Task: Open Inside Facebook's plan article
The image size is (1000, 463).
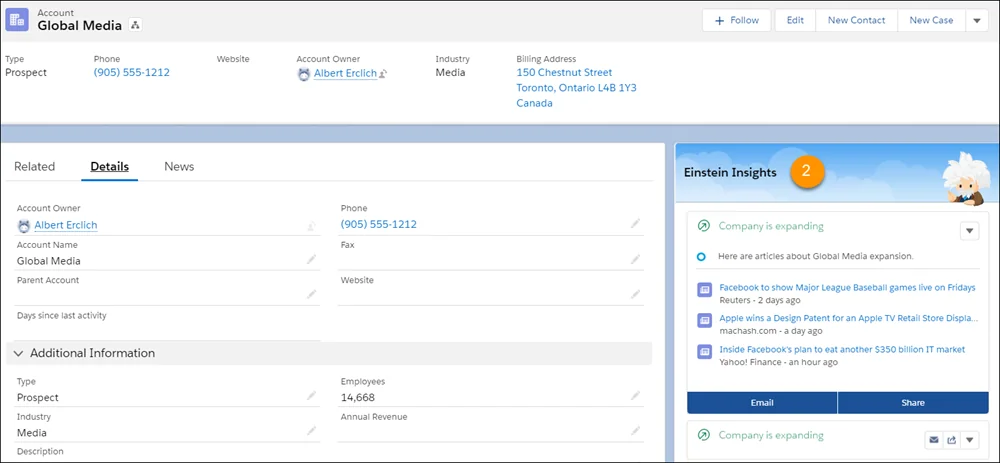Action: (x=842, y=349)
